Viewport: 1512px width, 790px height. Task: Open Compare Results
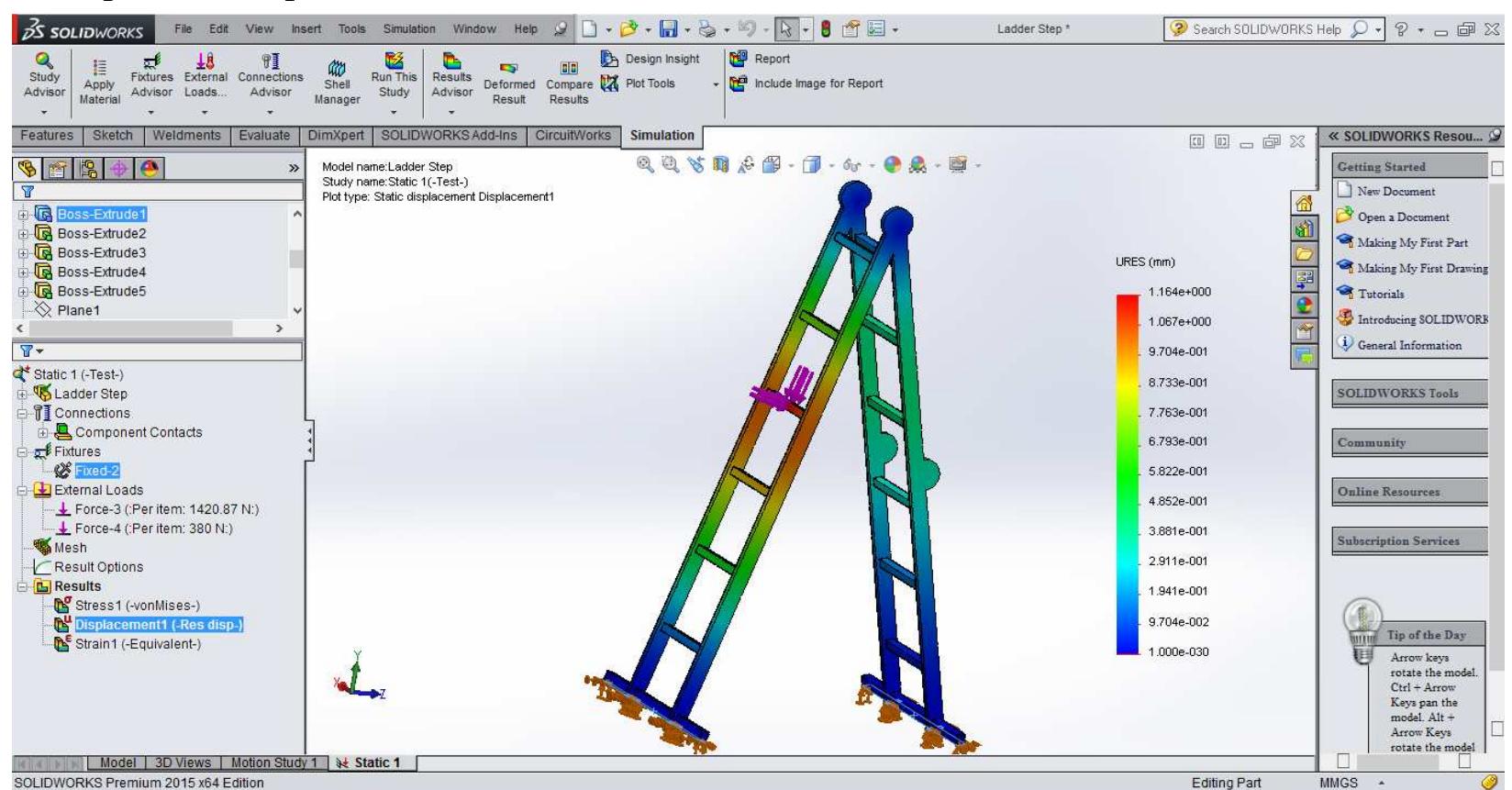tap(569, 83)
